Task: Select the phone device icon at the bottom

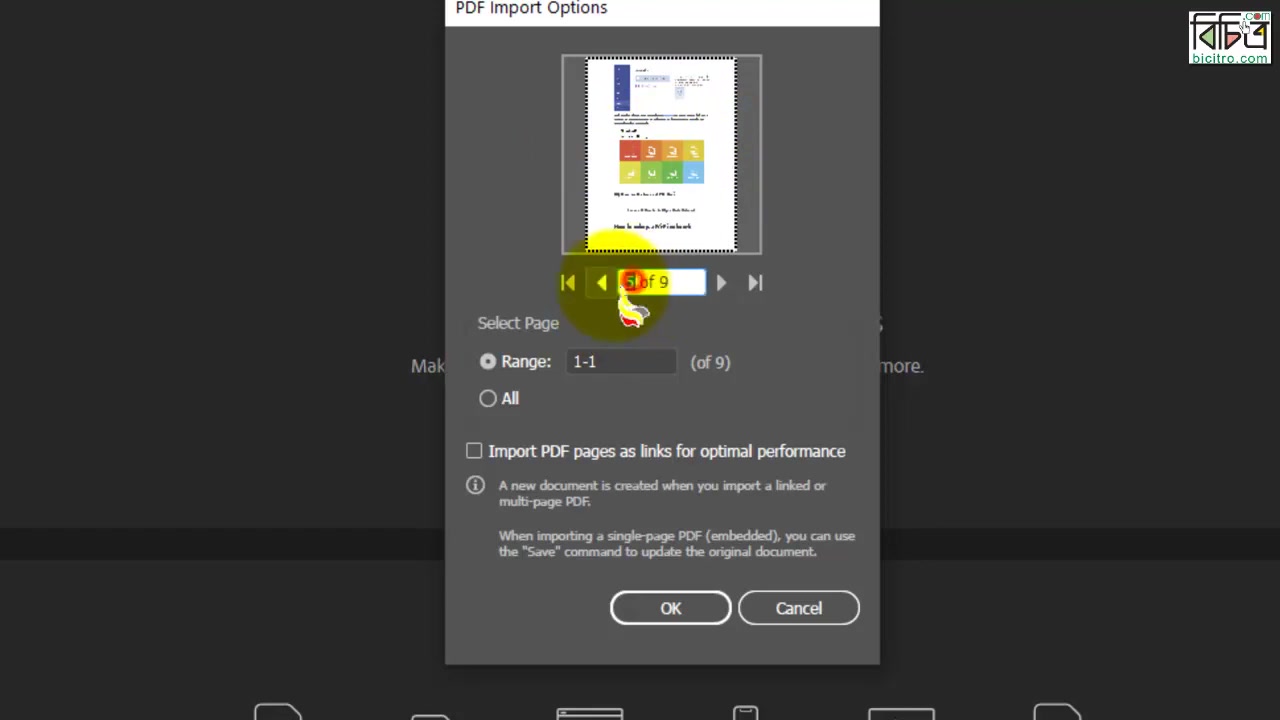Action: tap(745, 715)
